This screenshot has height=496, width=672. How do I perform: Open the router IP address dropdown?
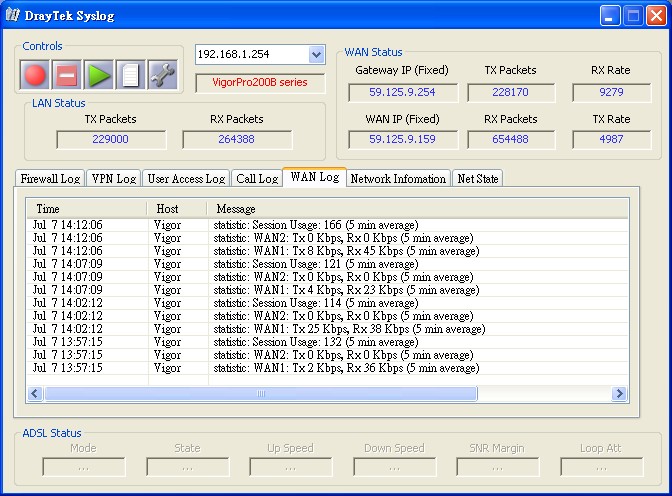(x=316, y=54)
